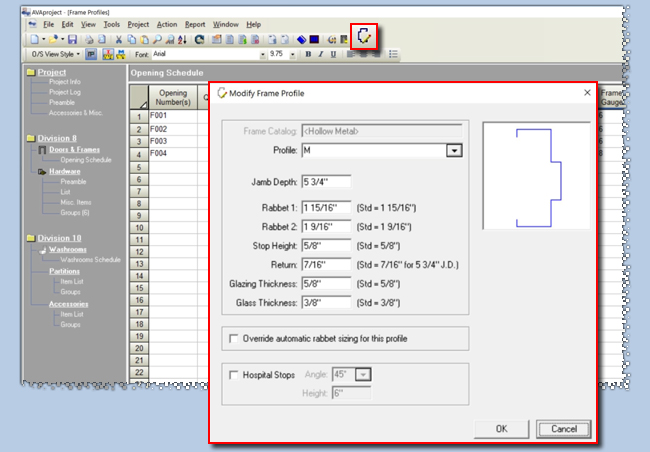This screenshot has height=452, width=650.
Task: Click the Save icon in toolbar
Action: point(73,38)
